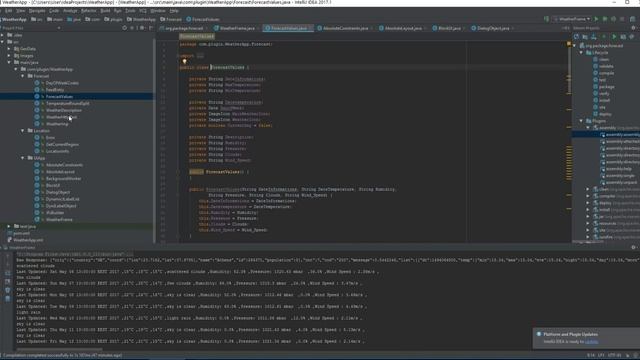The height and width of the screenshot is (360, 640).
Task: Expand the folded import statement in editor
Action: coord(200,56)
